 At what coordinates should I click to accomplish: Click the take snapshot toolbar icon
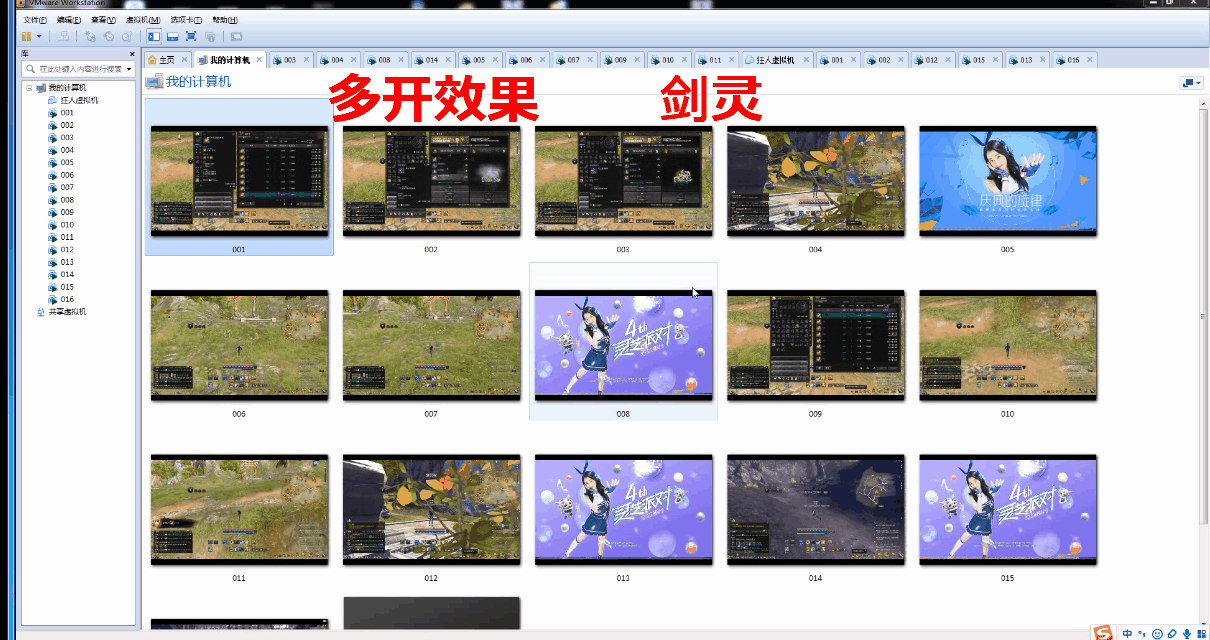pos(89,36)
